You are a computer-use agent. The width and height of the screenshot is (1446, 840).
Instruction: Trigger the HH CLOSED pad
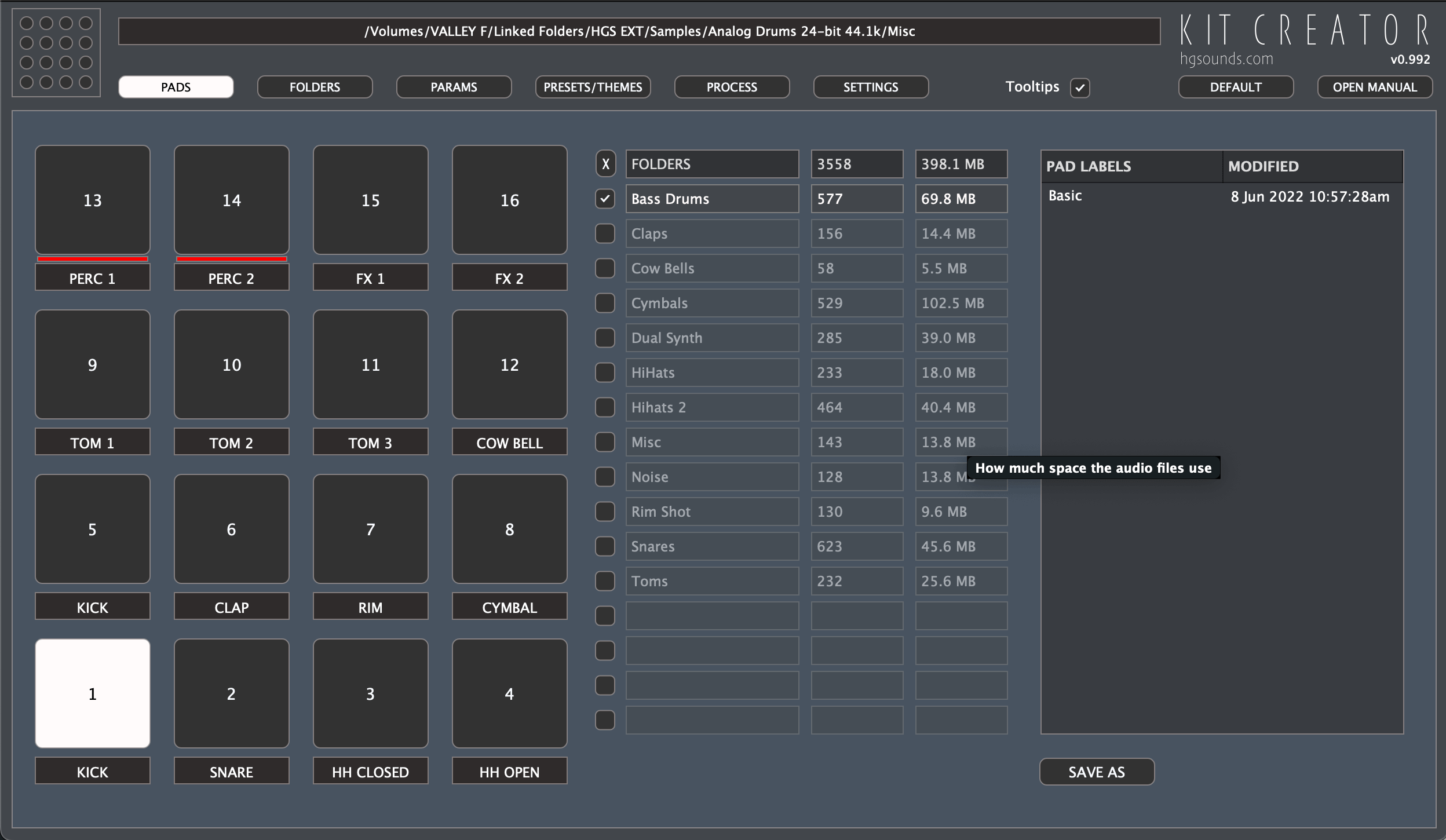(370, 693)
